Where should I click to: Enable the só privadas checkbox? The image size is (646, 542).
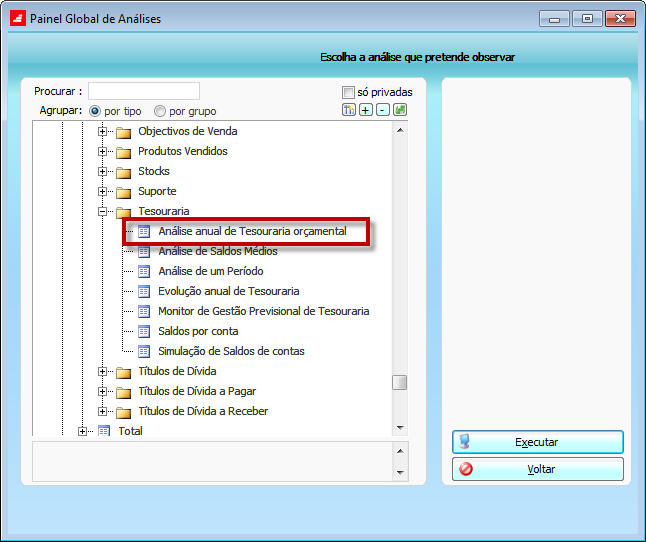[348, 92]
